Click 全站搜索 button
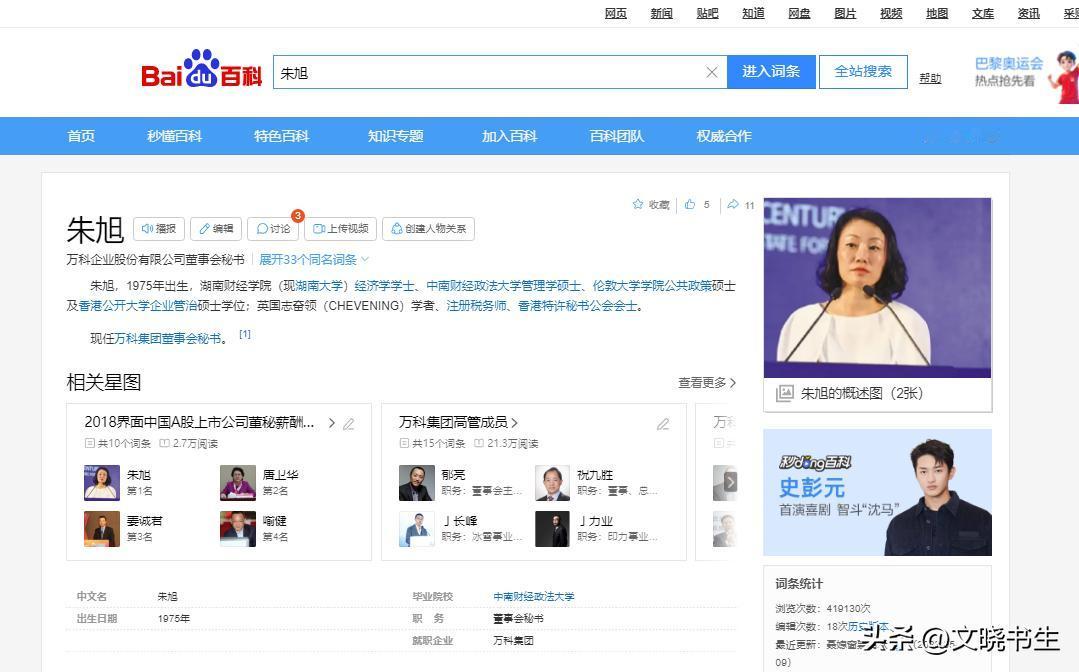This screenshot has height=672, width=1079. [863, 72]
